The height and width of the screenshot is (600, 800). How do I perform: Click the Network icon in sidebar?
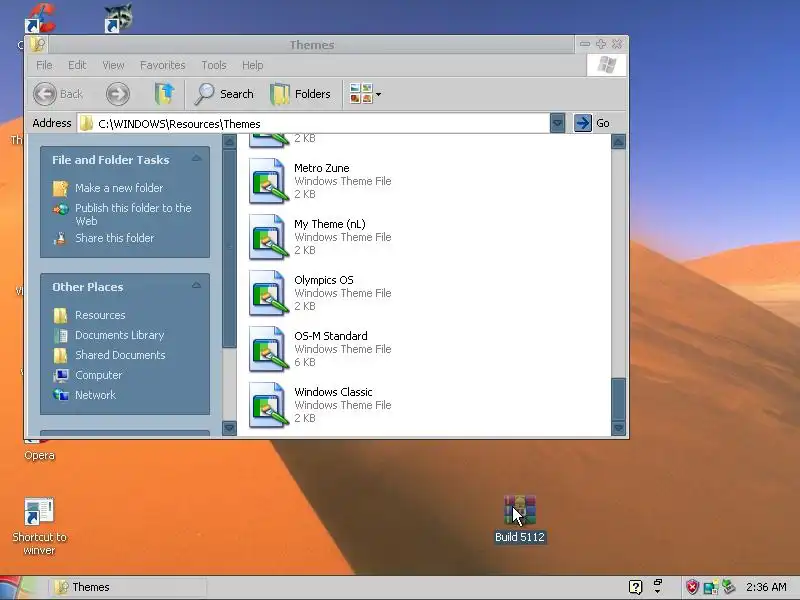click(60, 395)
